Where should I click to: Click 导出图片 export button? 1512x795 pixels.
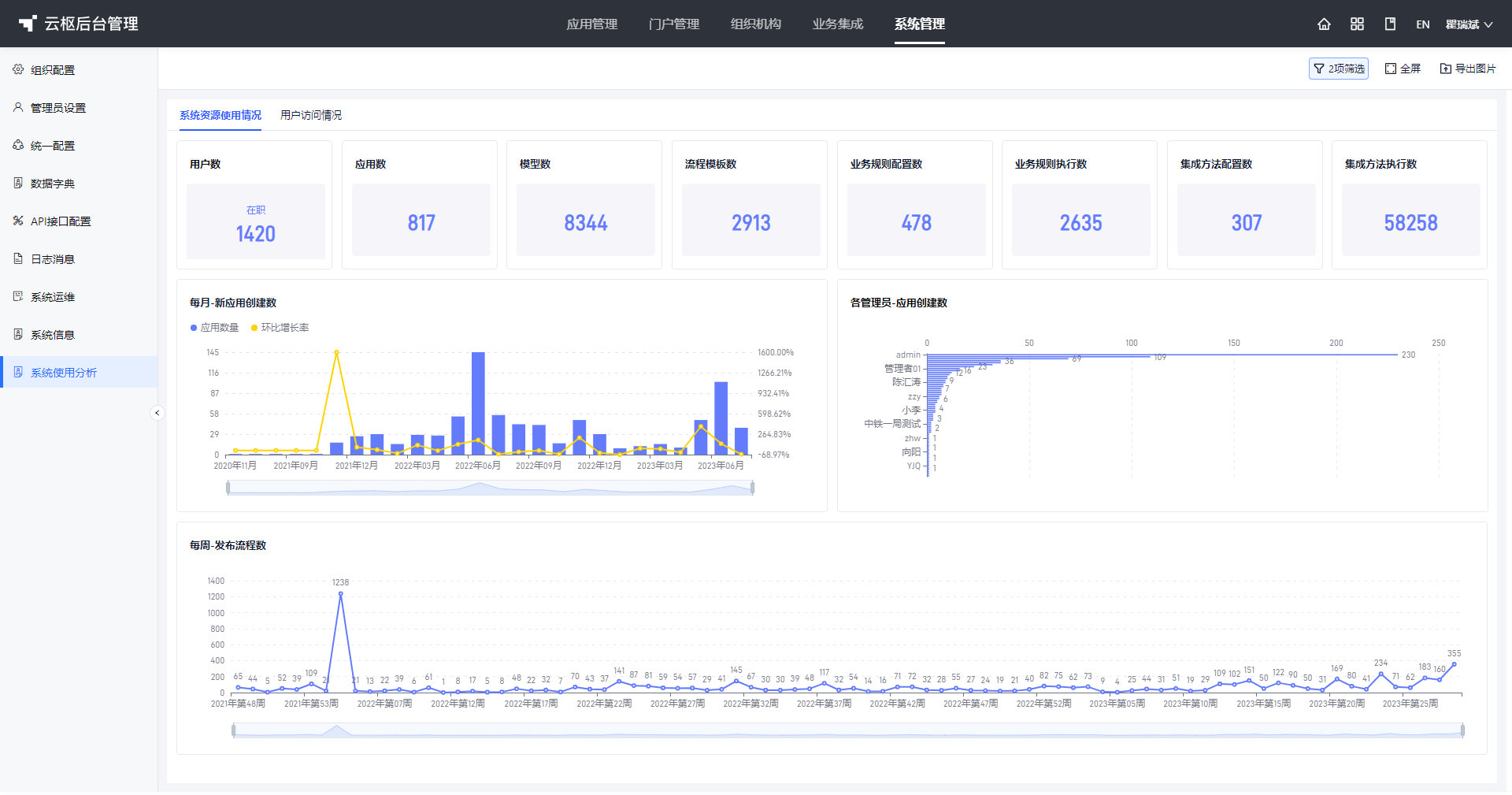pos(1468,69)
